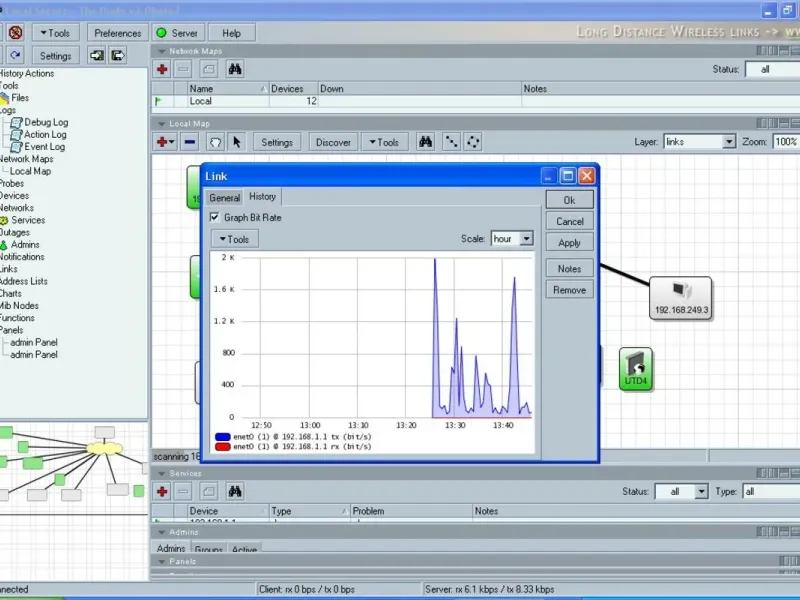Screen dimensions: 800x600
Task: Click the Settings button in left toolbar
Action: pos(56,56)
